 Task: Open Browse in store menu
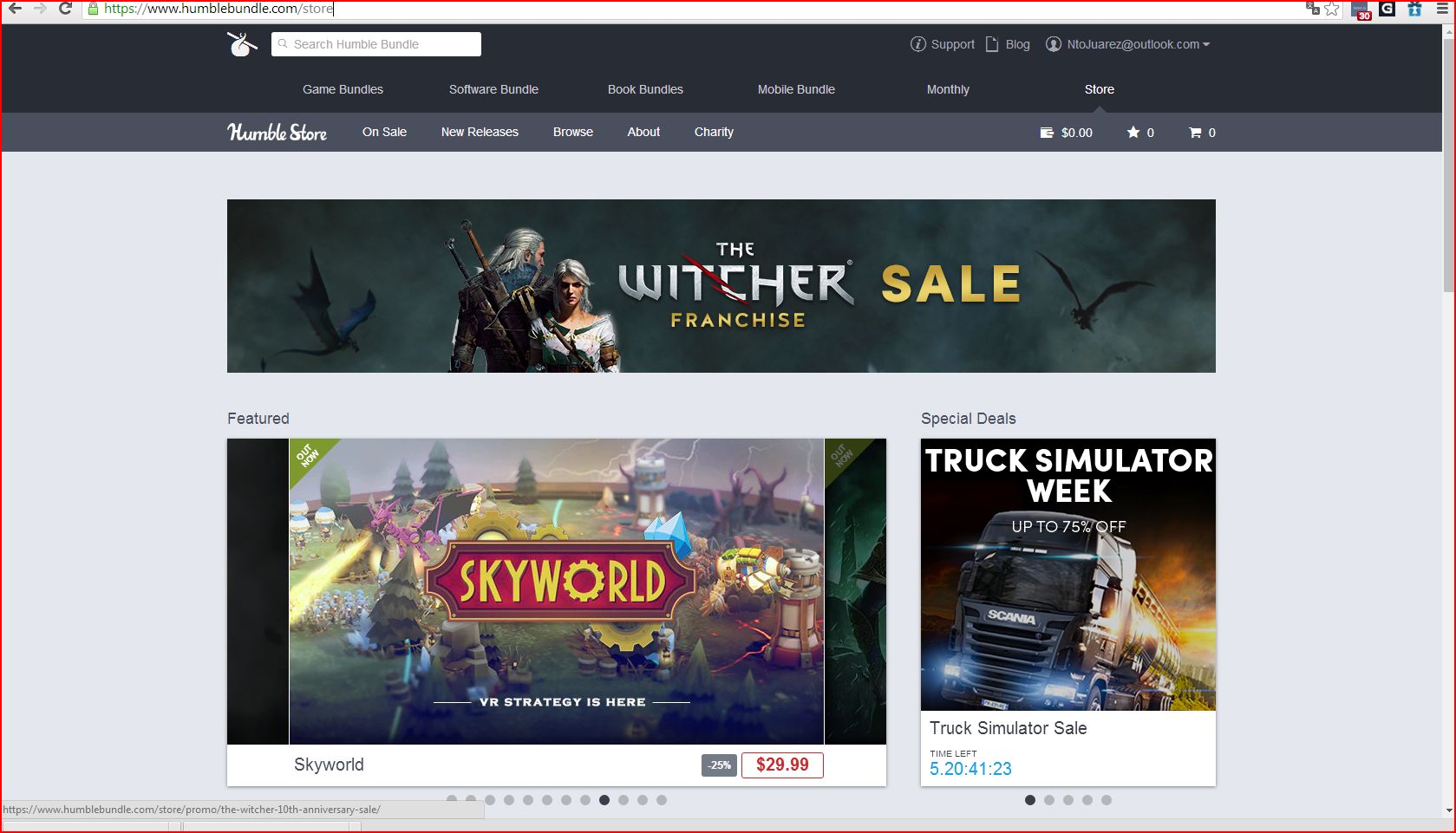click(573, 132)
